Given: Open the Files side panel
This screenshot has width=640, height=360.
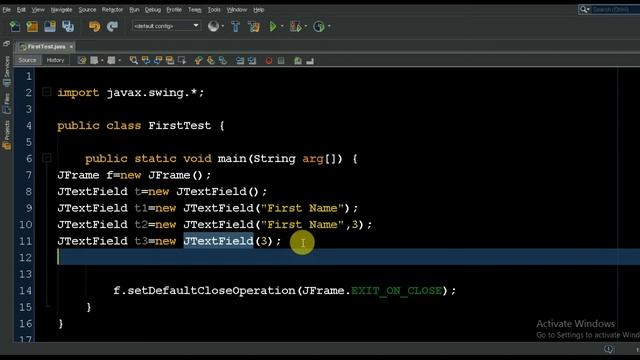Looking at the screenshot, I should 7,103.
